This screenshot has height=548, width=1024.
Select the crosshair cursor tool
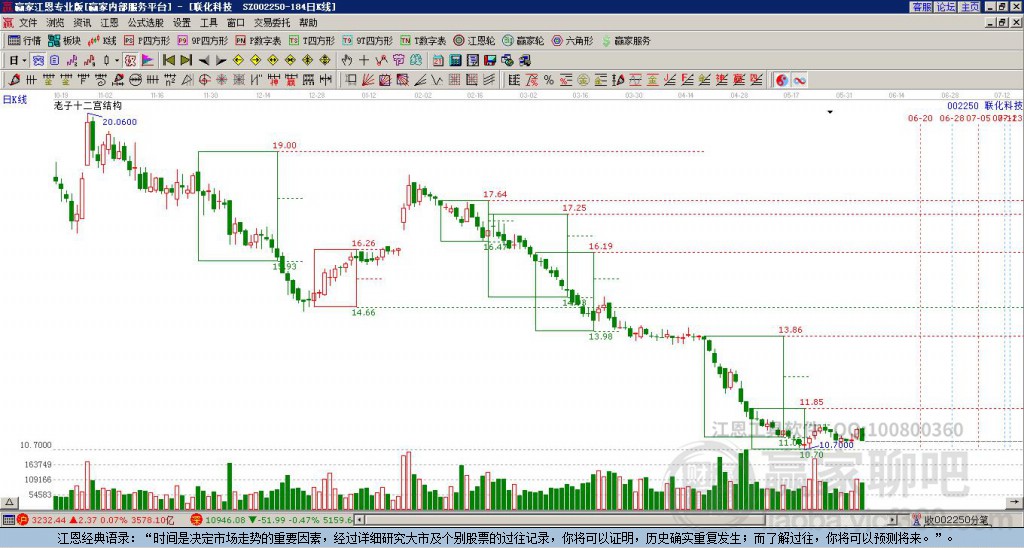(x=364, y=61)
